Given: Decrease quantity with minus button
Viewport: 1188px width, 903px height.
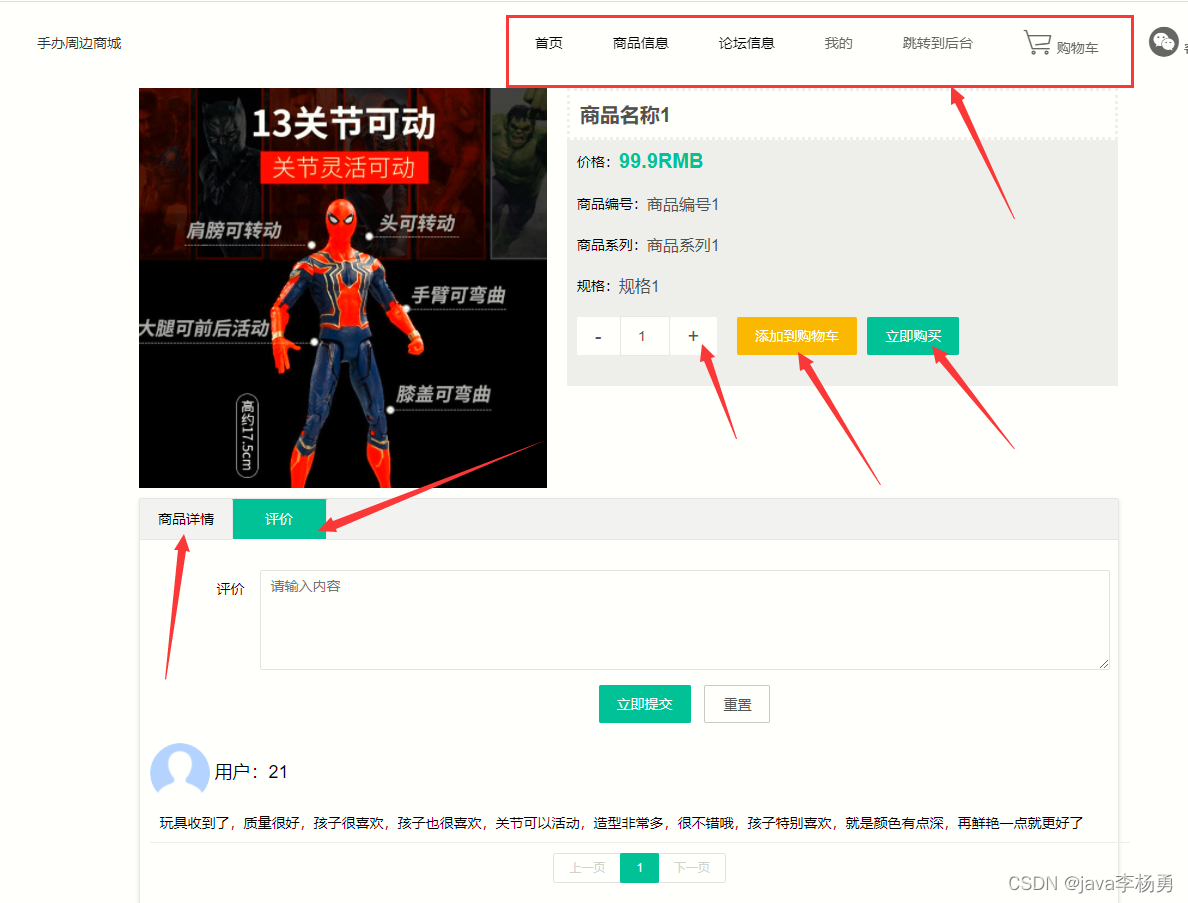Looking at the screenshot, I should click(599, 336).
